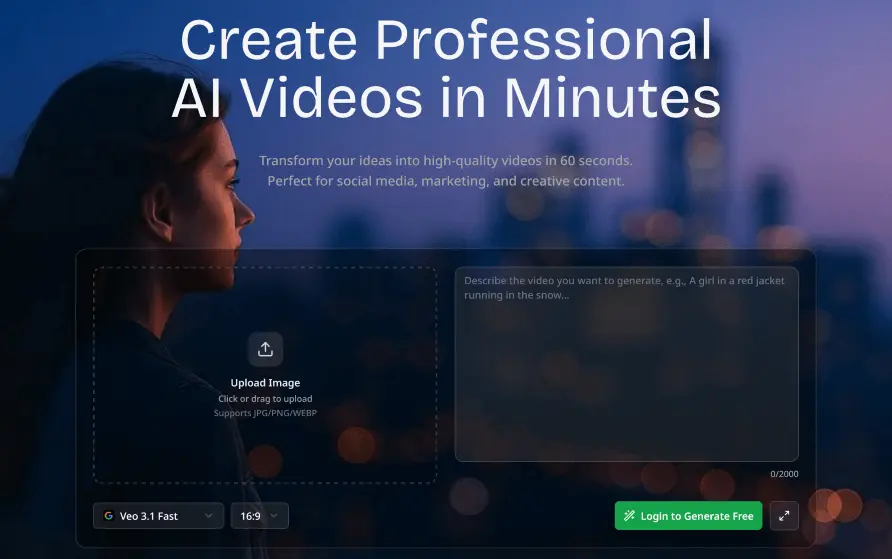Click the 'Supports JPG/PNG/WEBP' hint text
This screenshot has width=892, height=559.
(265, 412)
